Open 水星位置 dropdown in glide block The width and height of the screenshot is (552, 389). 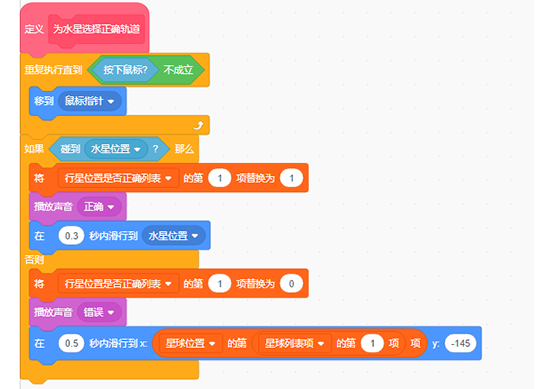point(173,236)
